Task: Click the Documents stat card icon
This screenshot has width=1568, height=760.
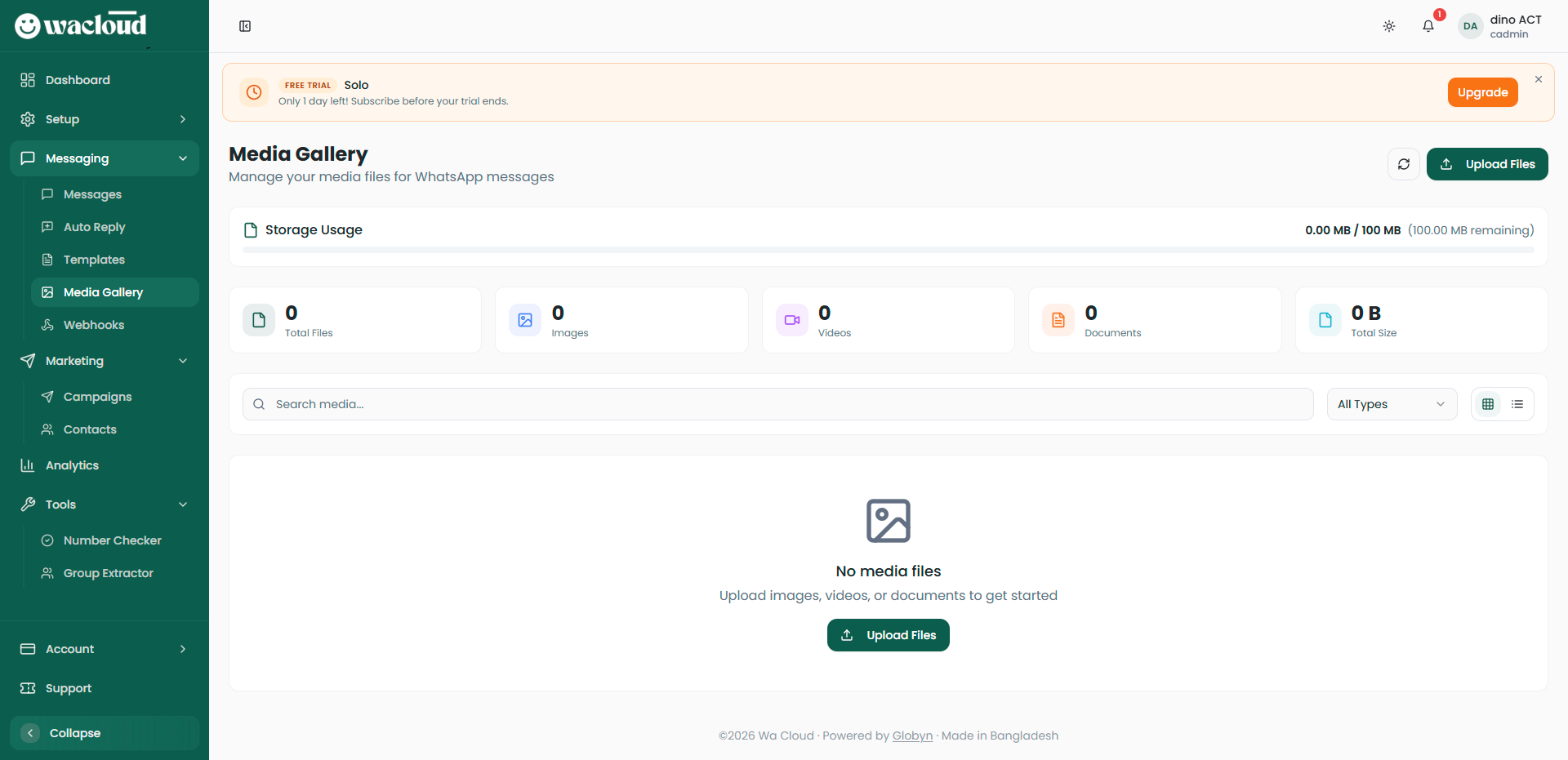Action: tap(1058, 320)
